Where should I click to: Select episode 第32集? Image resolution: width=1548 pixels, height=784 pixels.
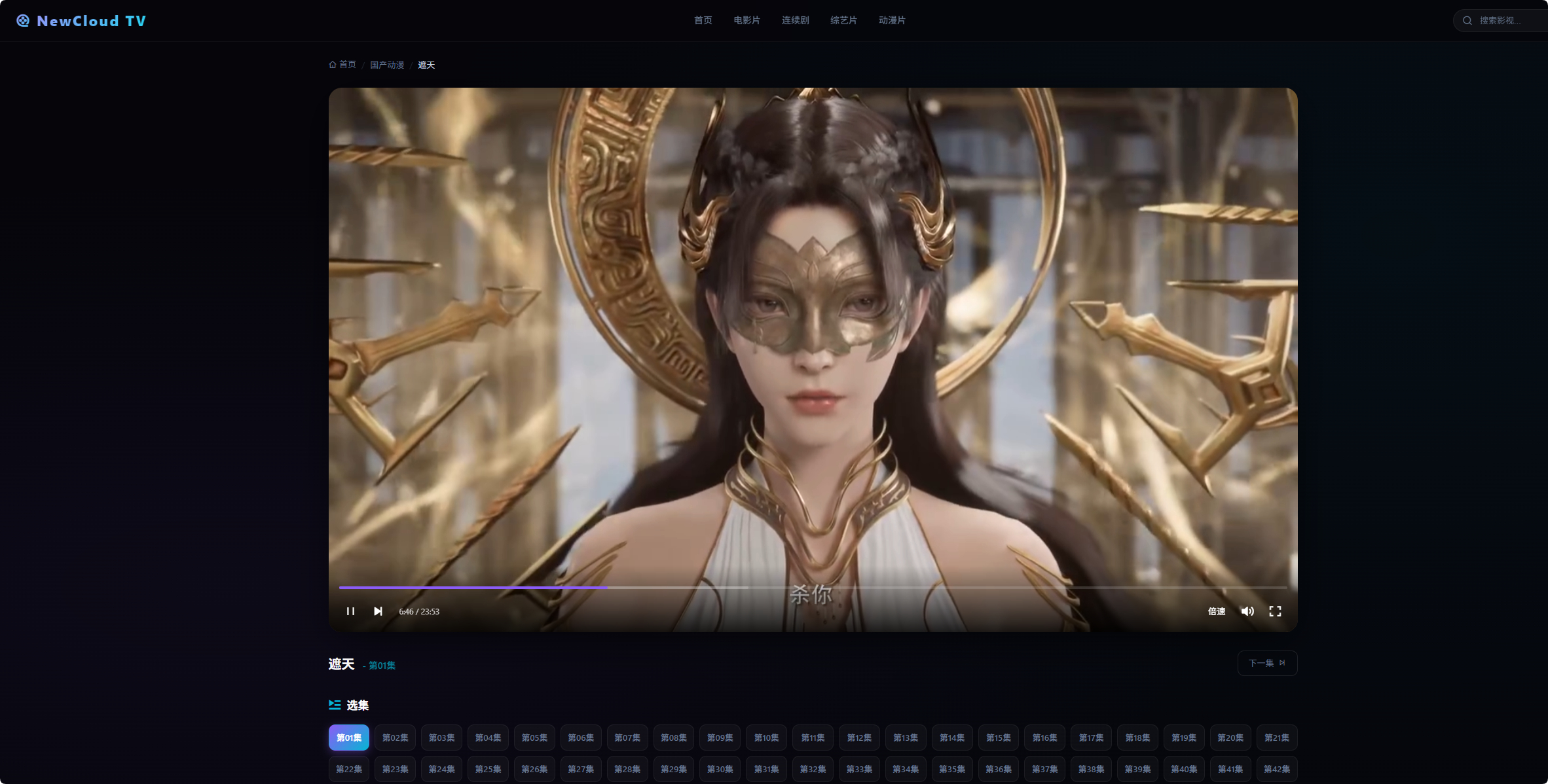(813, 769)
